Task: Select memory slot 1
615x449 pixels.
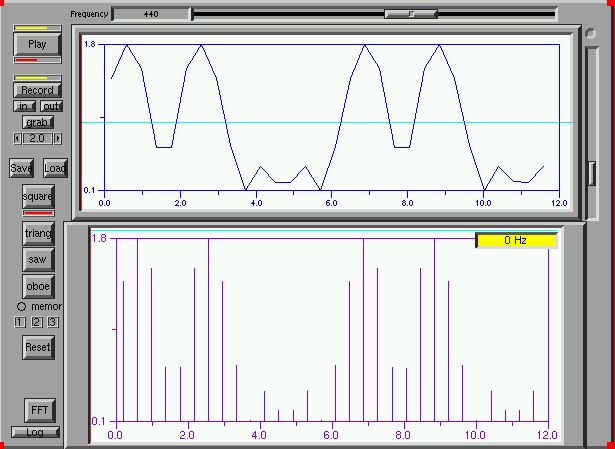Action: click(20, 322)
